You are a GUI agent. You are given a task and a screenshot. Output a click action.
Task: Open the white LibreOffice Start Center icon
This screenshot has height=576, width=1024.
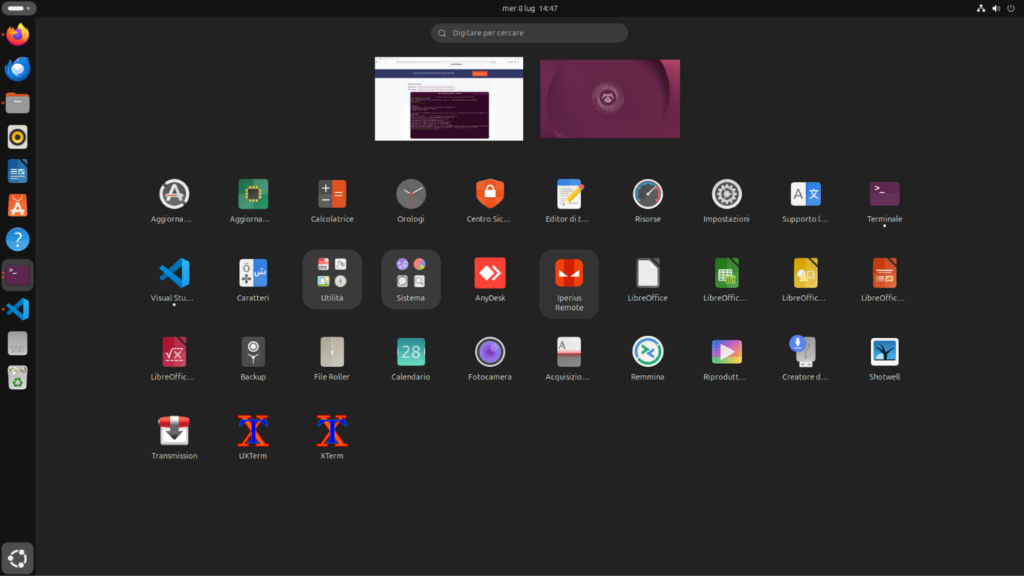647,273
